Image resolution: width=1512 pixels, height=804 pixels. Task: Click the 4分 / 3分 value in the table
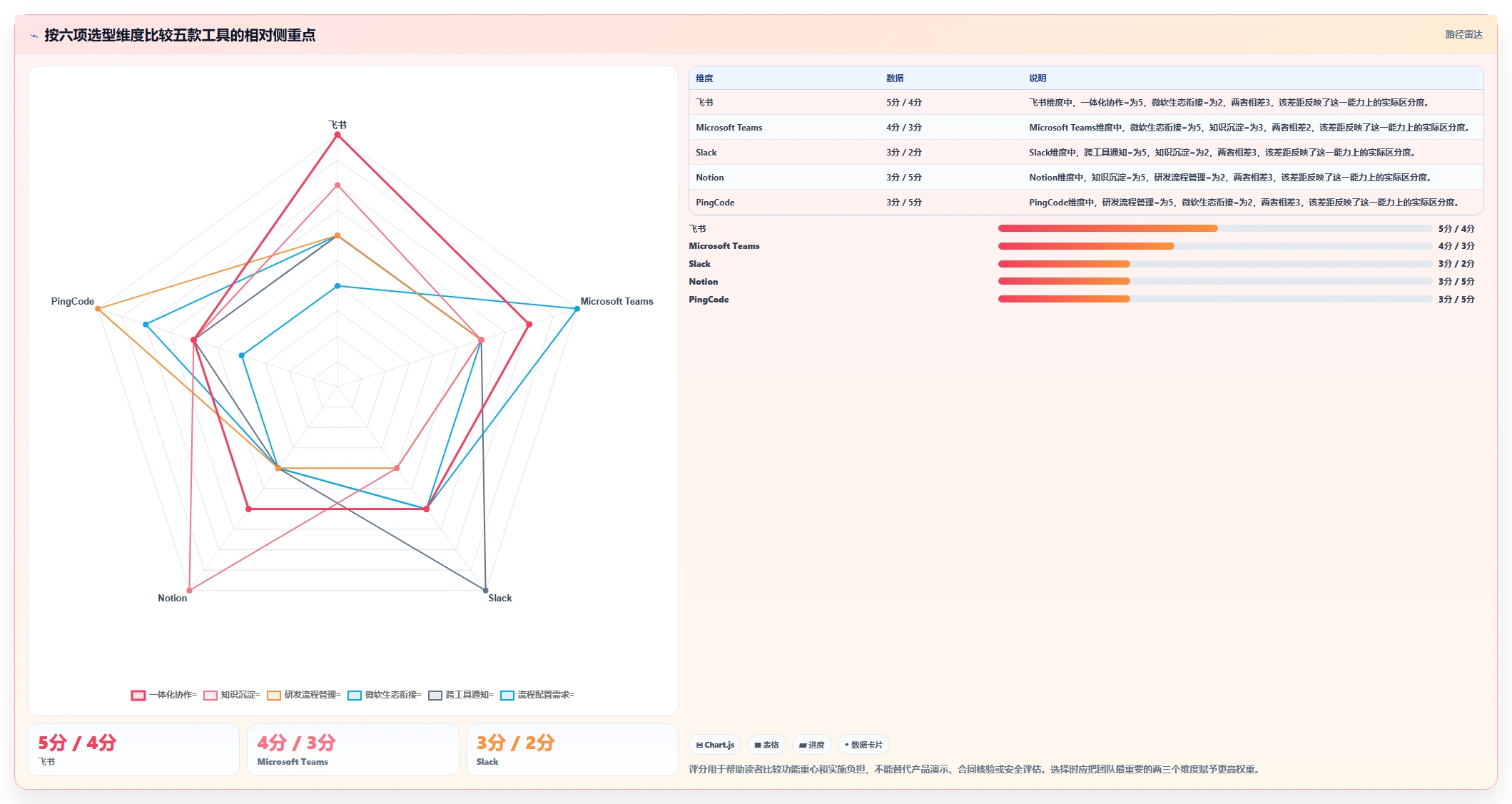point(904,128)
